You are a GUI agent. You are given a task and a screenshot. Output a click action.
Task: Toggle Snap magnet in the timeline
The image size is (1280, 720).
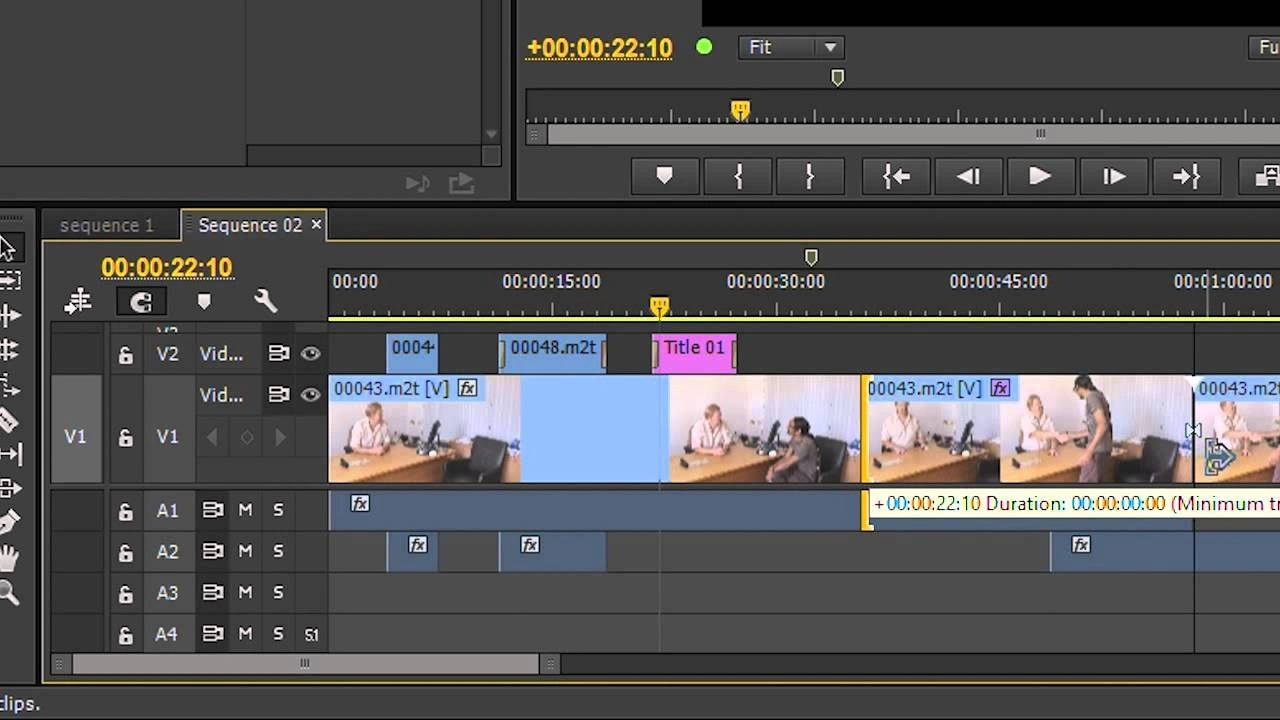[x=141, y=301]
